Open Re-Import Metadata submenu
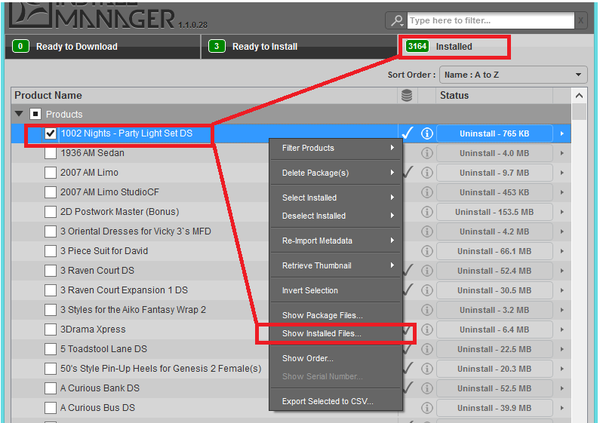 point(336,241)
